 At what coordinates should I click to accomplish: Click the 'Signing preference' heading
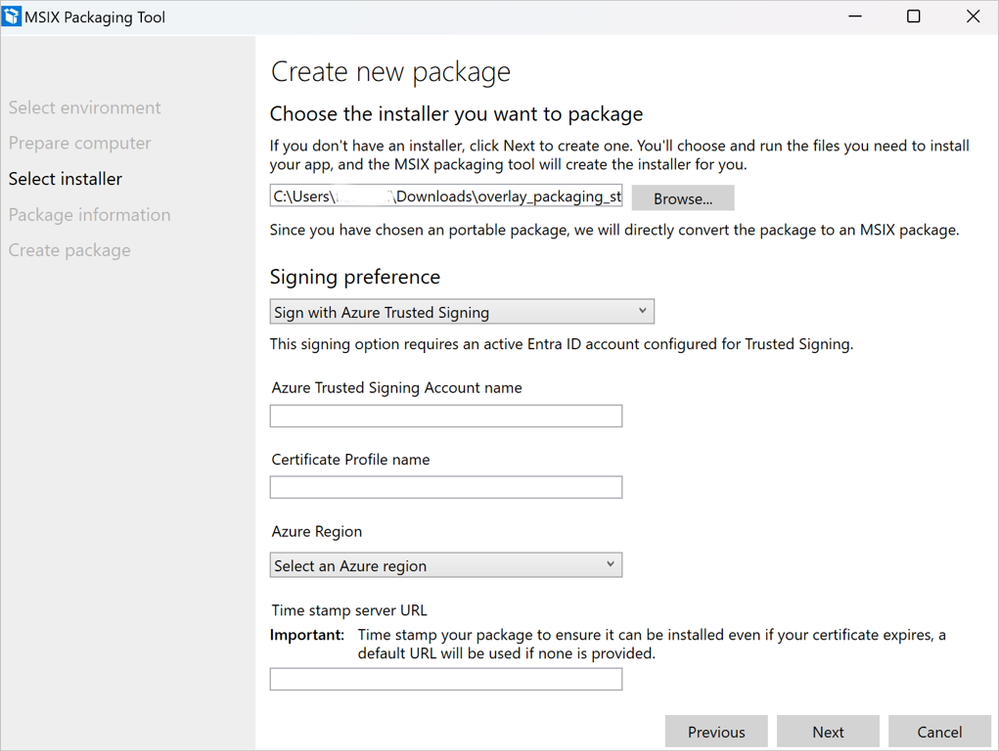[x=355, y=277]
